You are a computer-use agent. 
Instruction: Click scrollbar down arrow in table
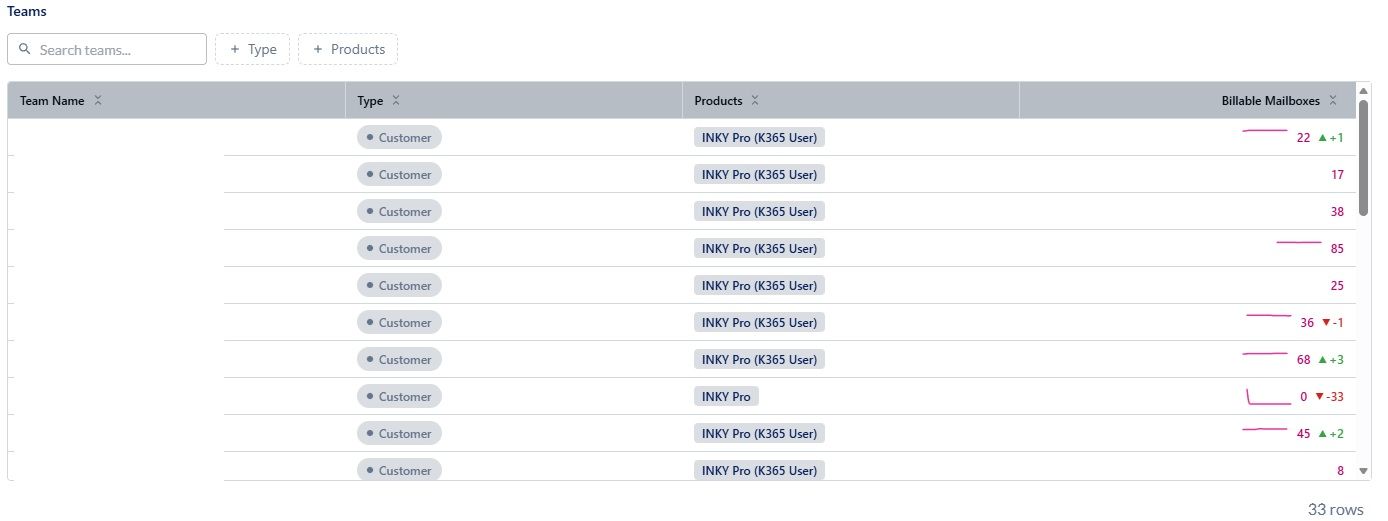pyautogui.click(x=1363, y=470)
